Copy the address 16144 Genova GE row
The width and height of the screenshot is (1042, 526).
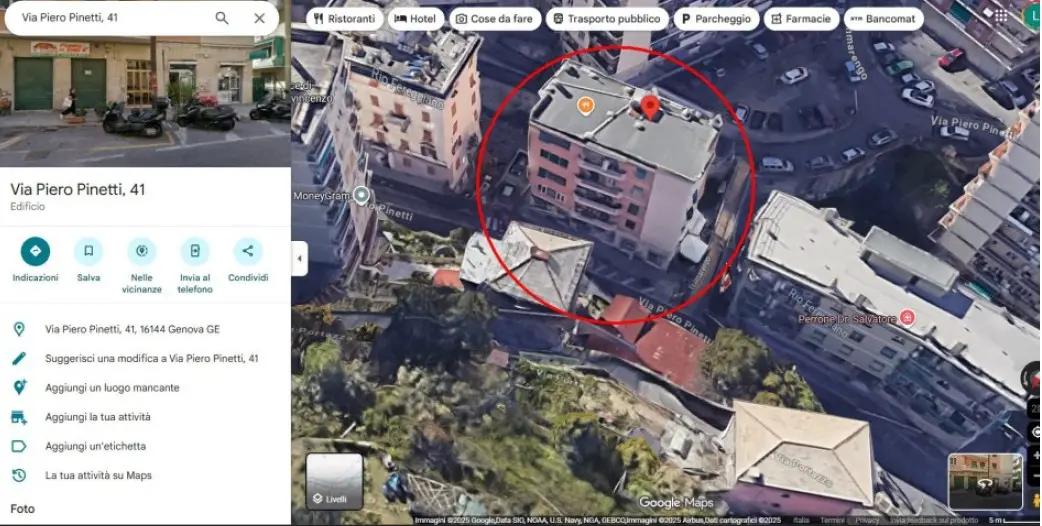(x=145, y=329)
